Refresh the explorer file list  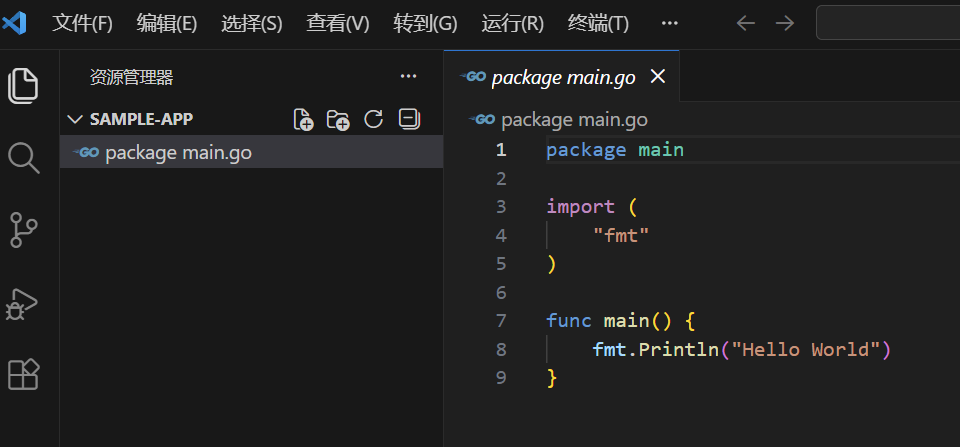click(x=374, y=120)
